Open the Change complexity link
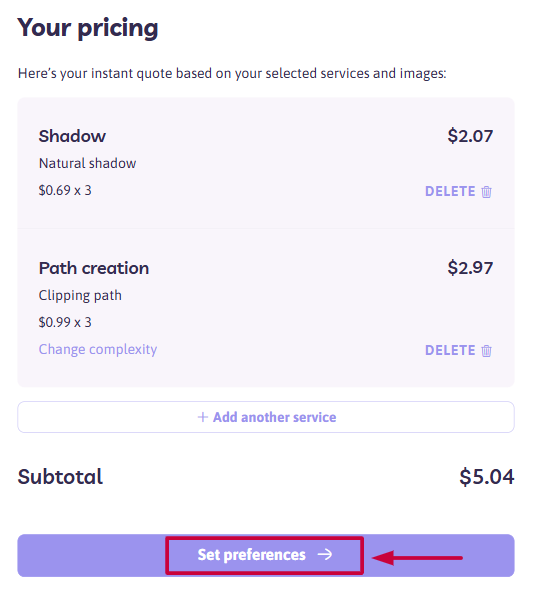Image resolution: width=535 pixels, height=592 pixels. [98, 349]
